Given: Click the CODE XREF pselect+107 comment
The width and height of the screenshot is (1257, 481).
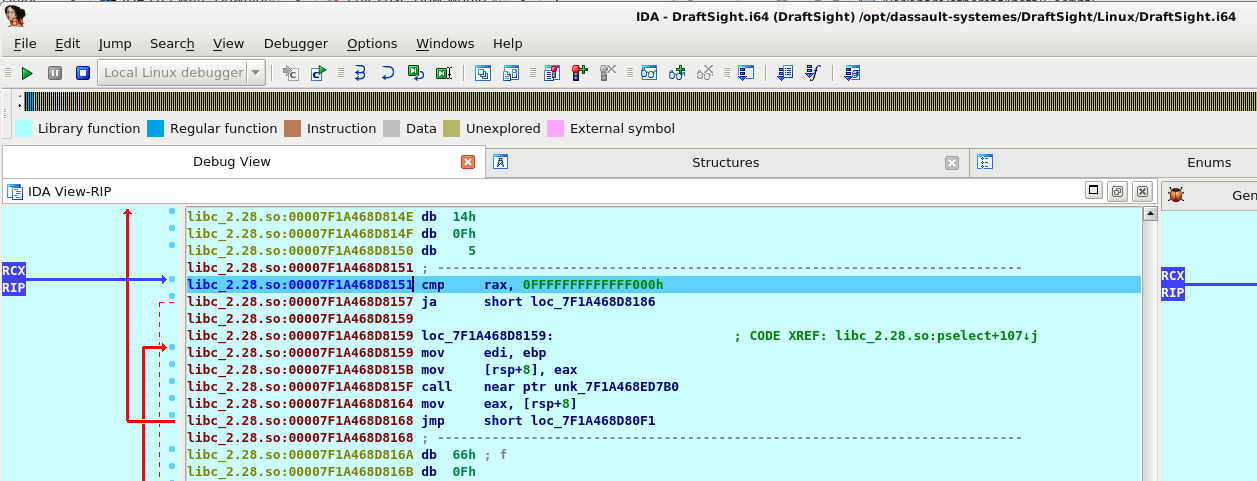Looking at the screenshot, I should 886,335.
